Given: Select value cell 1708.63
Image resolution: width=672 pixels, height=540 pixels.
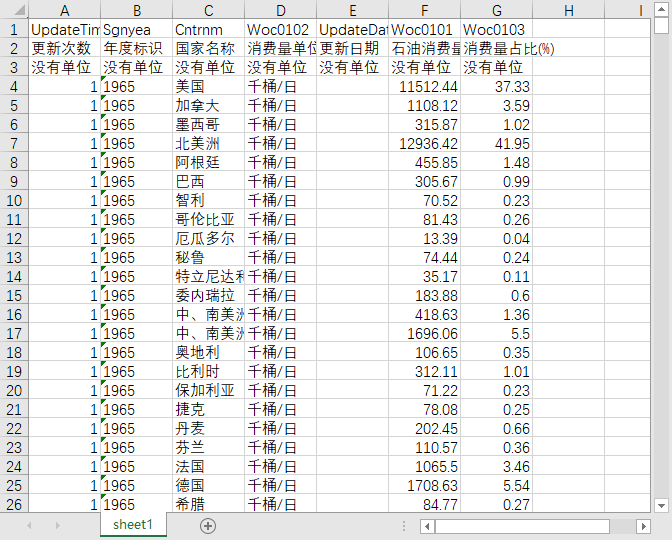Looking at the screenshot, I should click(424, 485).
